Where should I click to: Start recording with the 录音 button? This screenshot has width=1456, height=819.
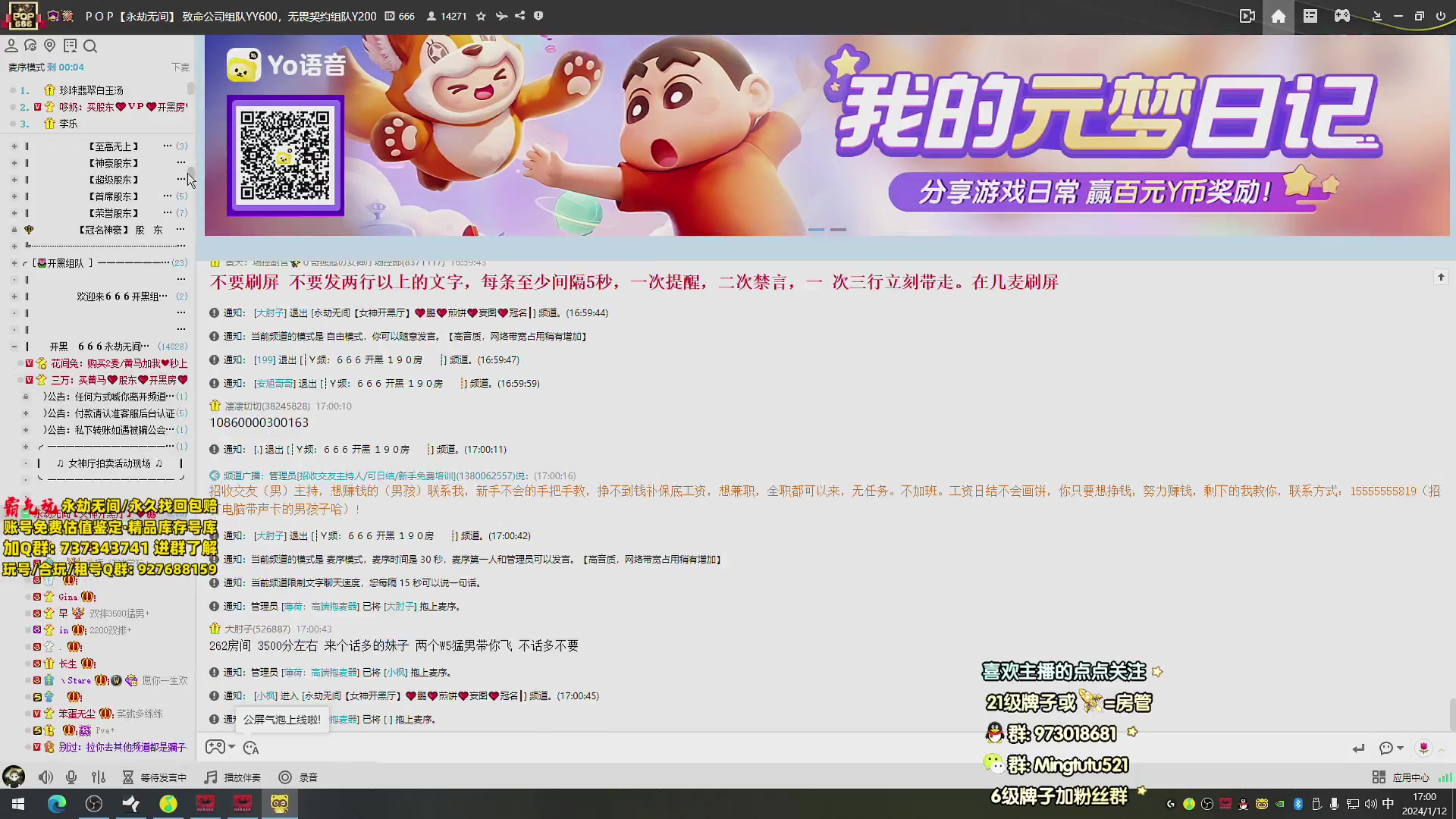pyautogui.click(x=298, y=777)
